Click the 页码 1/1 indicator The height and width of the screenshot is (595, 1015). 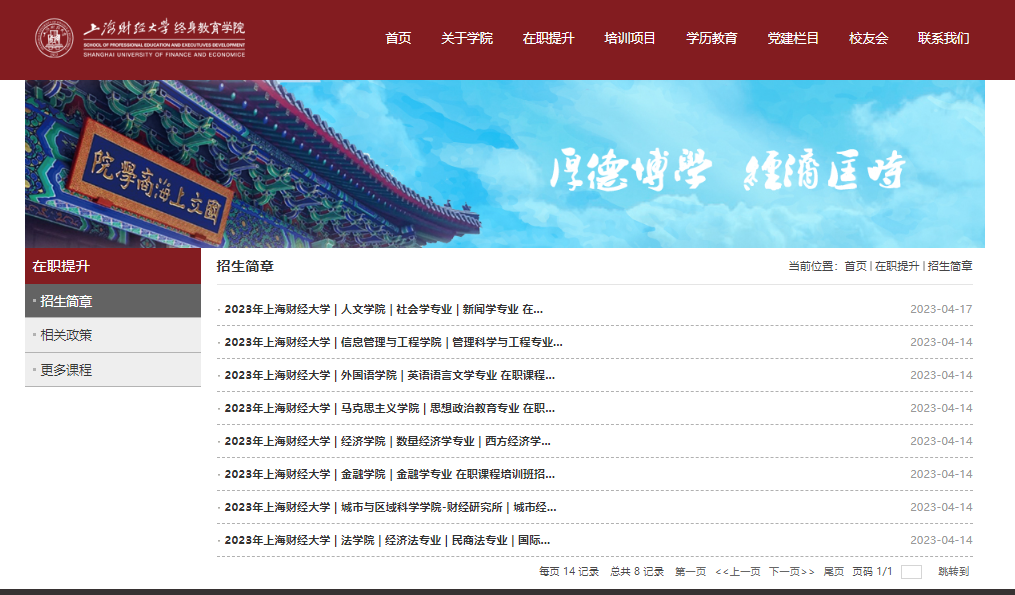[x=872, y=572]
